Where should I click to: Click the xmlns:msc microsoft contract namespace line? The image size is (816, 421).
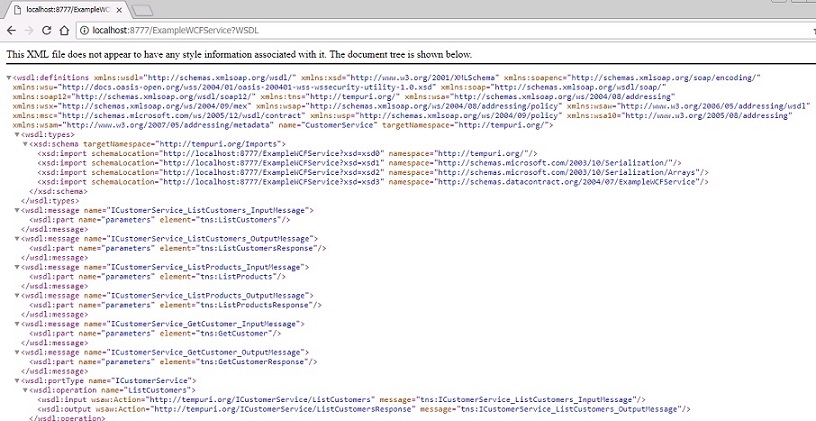[x=402, y=116]
